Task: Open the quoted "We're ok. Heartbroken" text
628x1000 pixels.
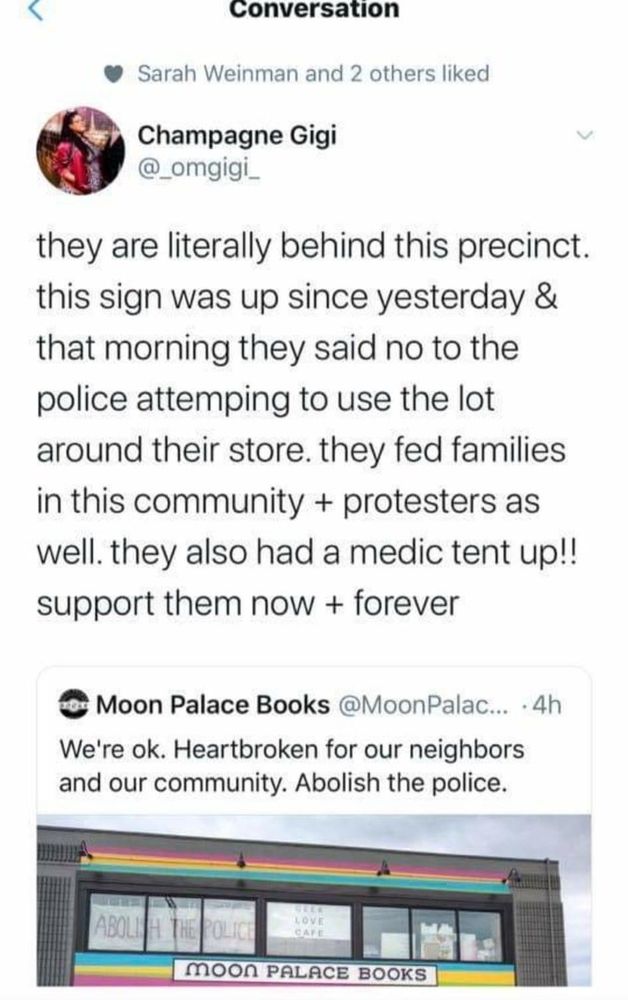Action: click(x=292, y=765)
